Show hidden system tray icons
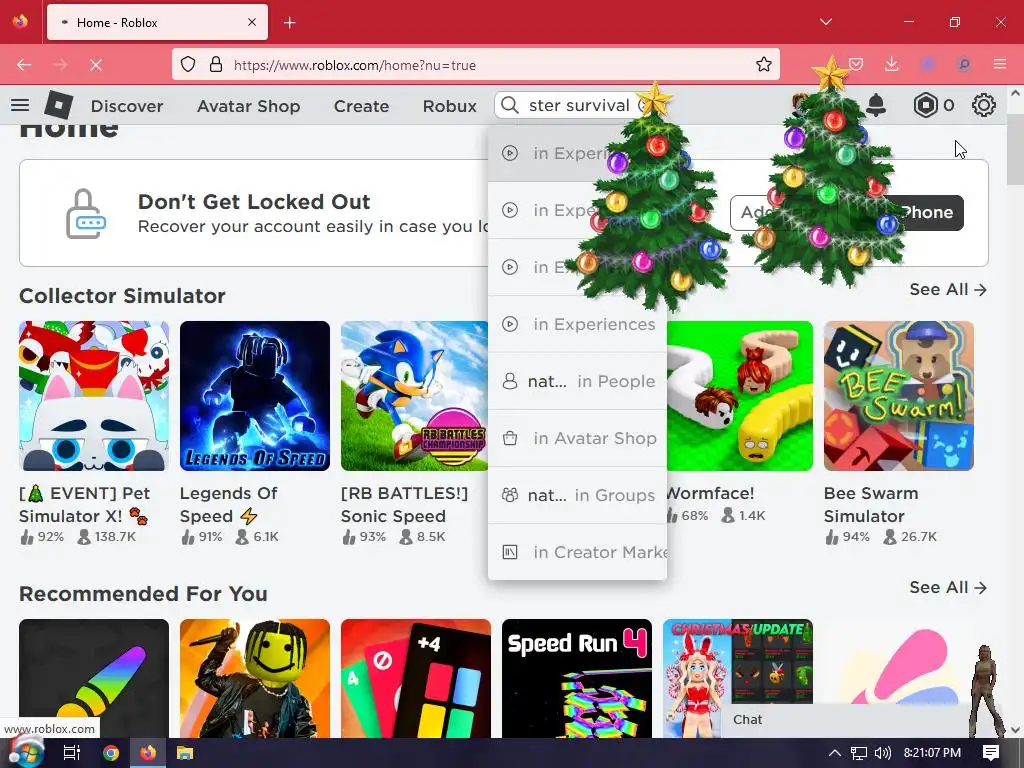Image resolution: width=1024 pixels, height=768 pixels. [x=835, y=753]
